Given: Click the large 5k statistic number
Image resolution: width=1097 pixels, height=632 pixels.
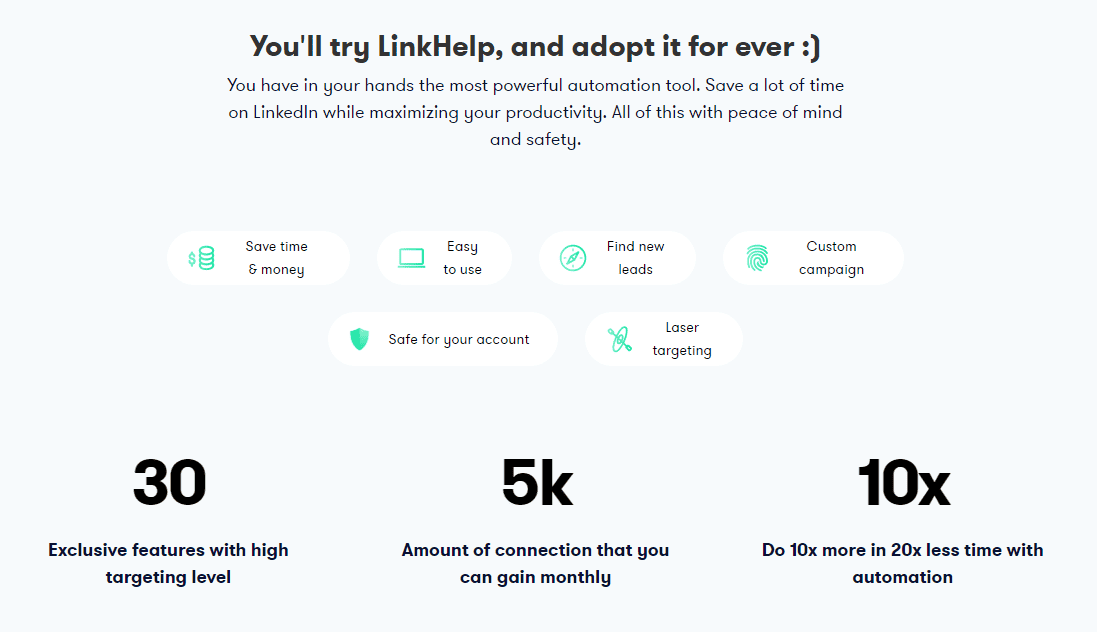Looking at the screenshot, I should point(537,482).
